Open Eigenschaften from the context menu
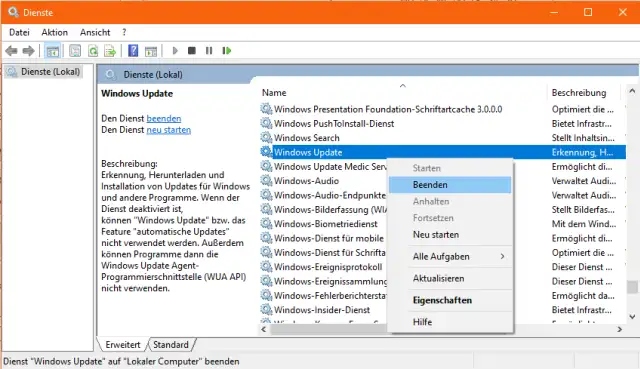Screen dimensions: 640x369 450,300
